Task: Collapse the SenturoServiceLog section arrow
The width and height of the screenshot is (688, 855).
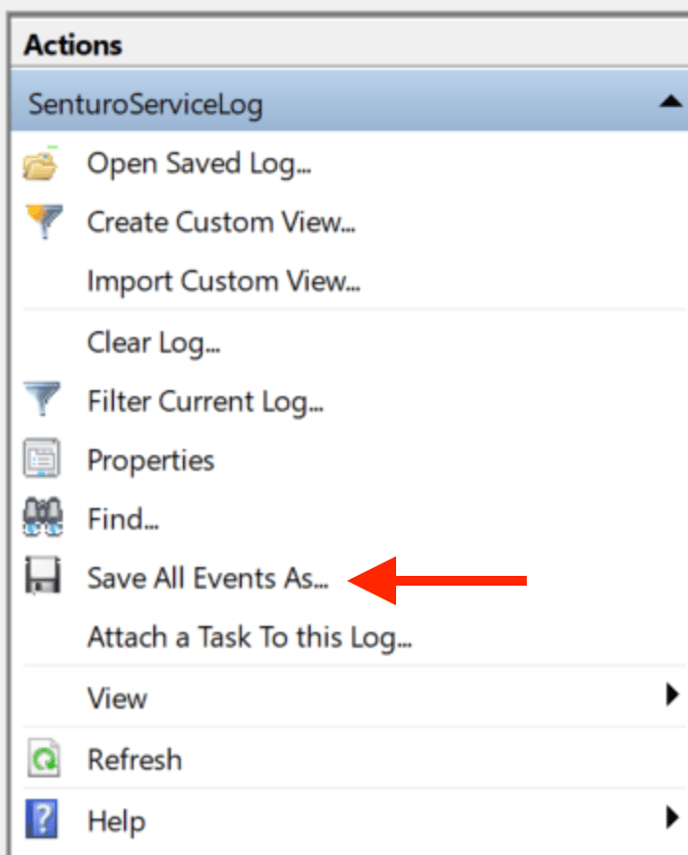Action: pyautogui.click(x=670, y=101)
